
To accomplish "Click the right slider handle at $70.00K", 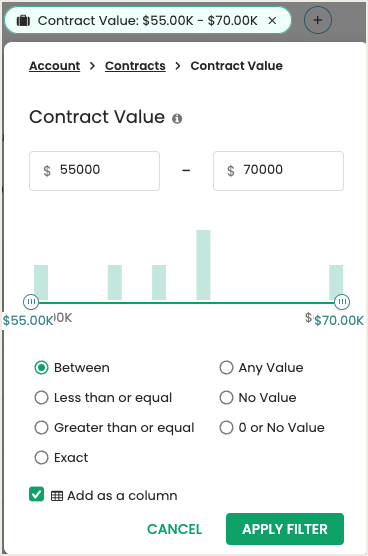I will coord(342,302).
